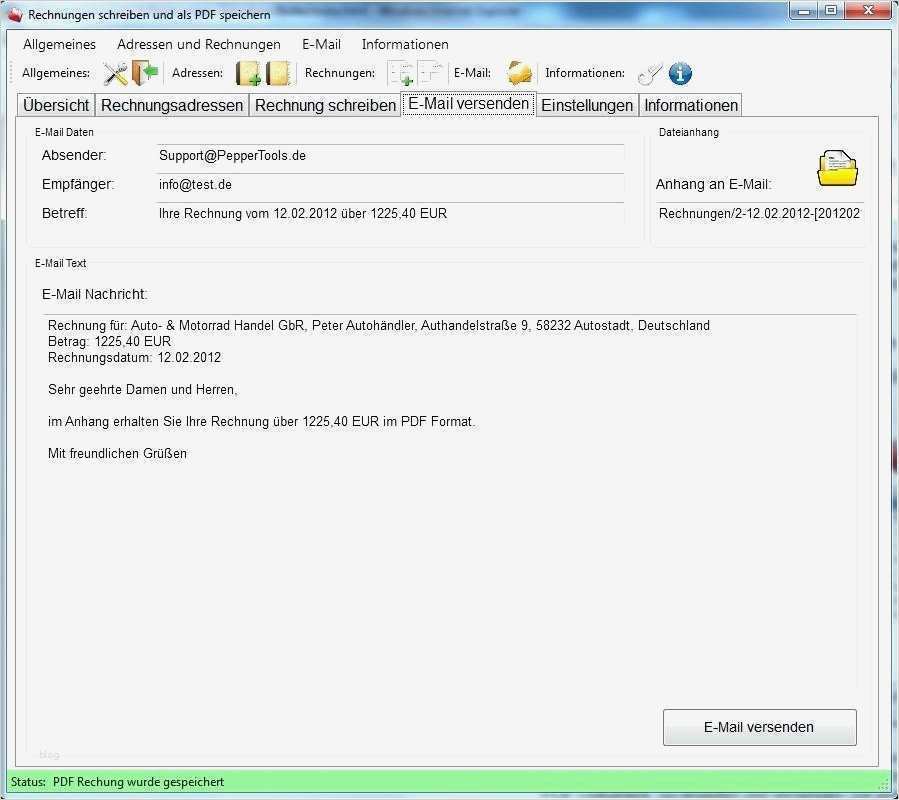Switch to the Übersicht tab
Image resolution: width=899 pixels, height=800 pixels.
[55, 104]
